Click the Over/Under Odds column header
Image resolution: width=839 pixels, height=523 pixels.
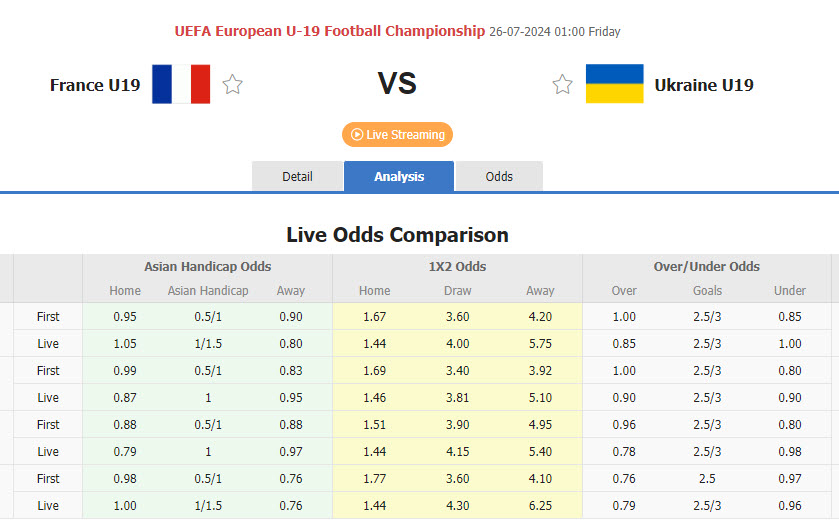coord(706,267)
